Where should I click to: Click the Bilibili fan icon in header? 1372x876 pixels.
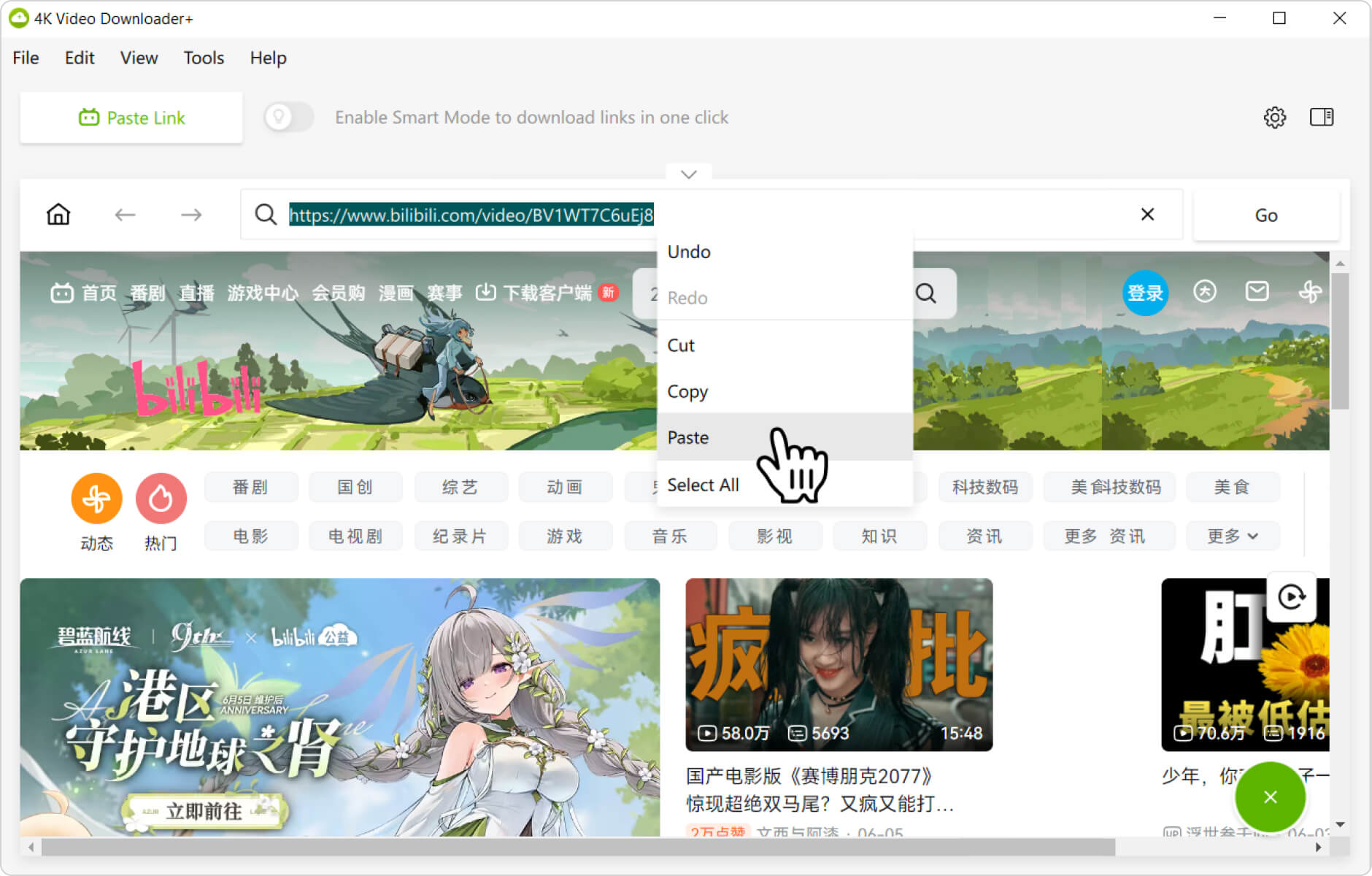(x=1310, y=292)
